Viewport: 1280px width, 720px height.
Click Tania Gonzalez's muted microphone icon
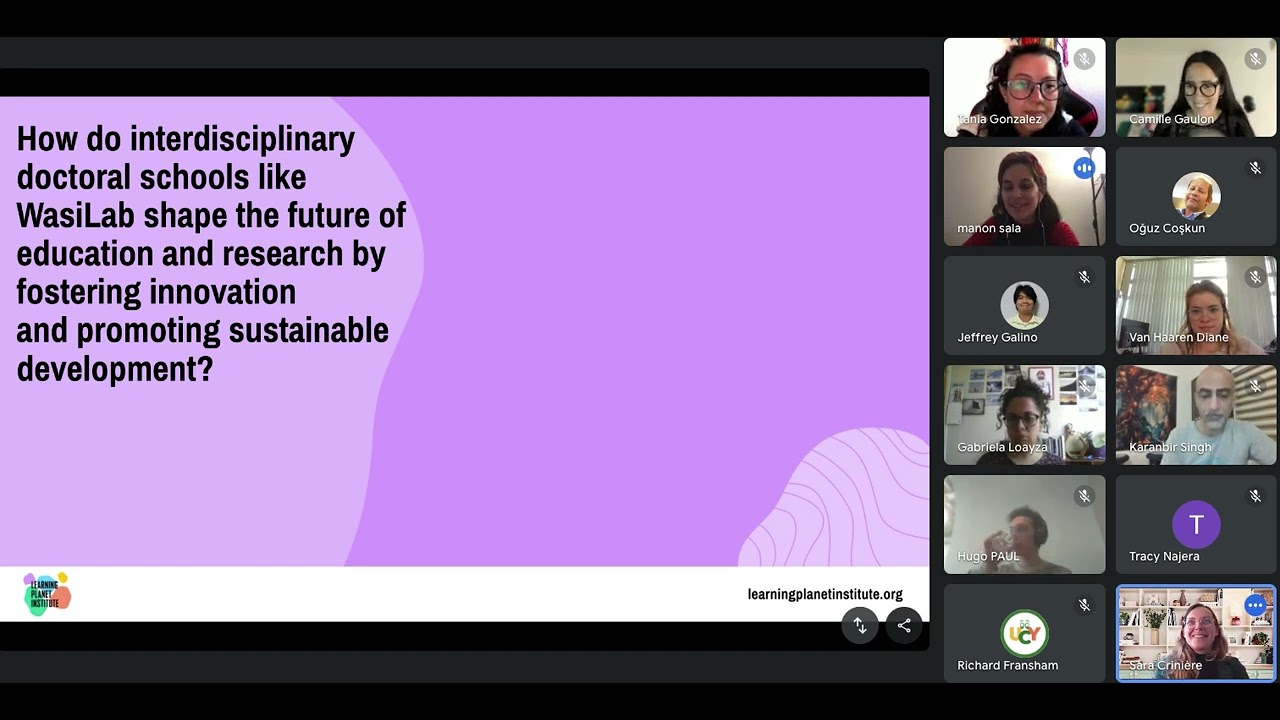pyautogui.click(x=1084, y=59)
